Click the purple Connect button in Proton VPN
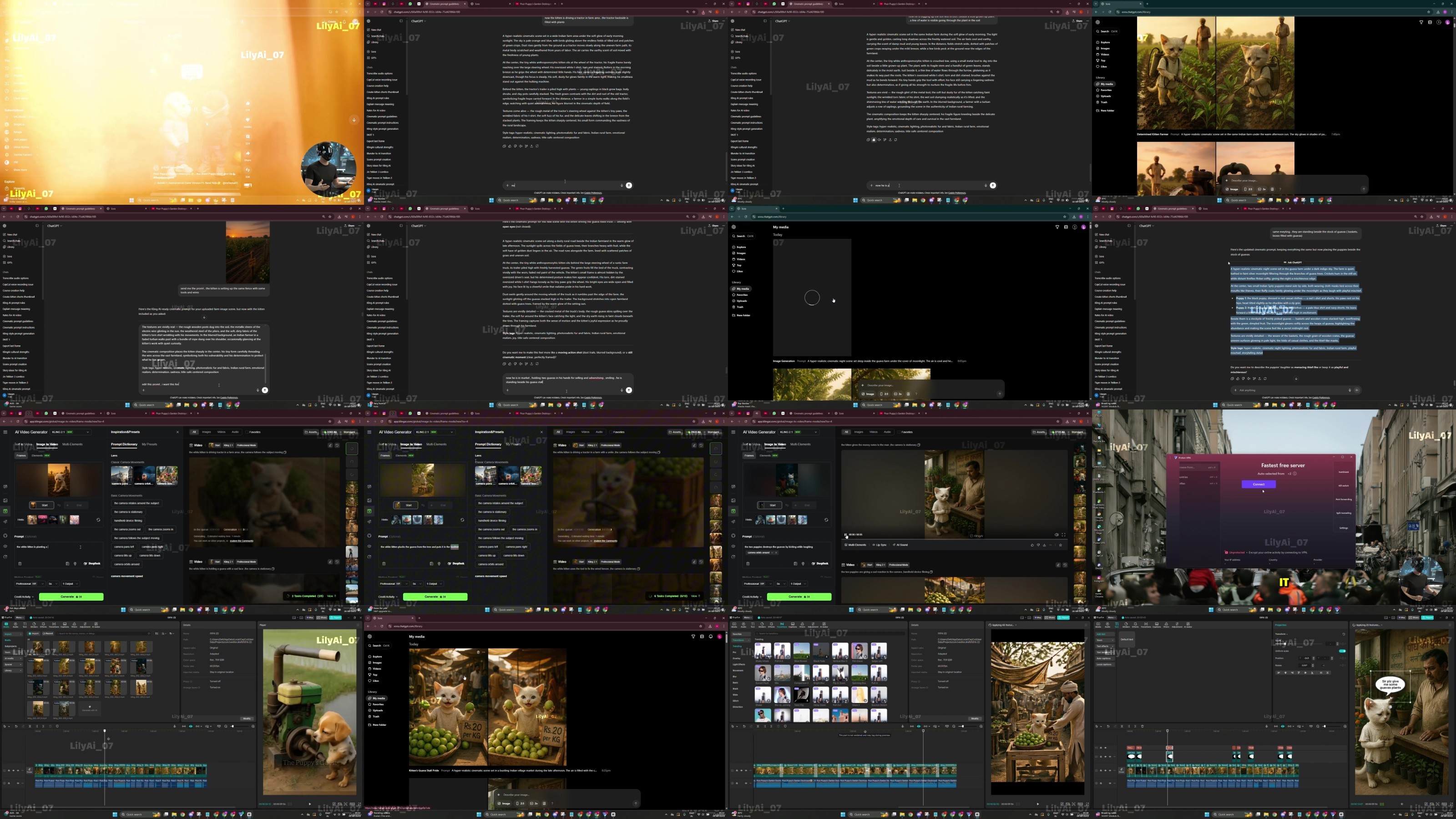This screenshot has height=819, width=1456. (1259, 485)
